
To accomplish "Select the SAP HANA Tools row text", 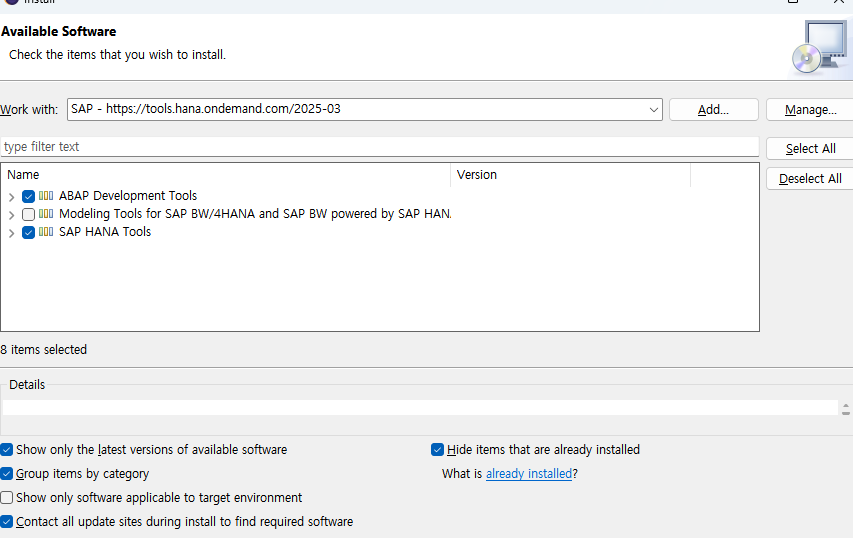I will (x=105, y=232).
